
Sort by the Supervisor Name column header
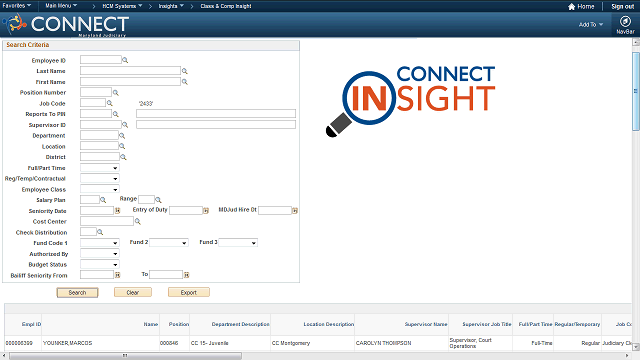[426, 324]
